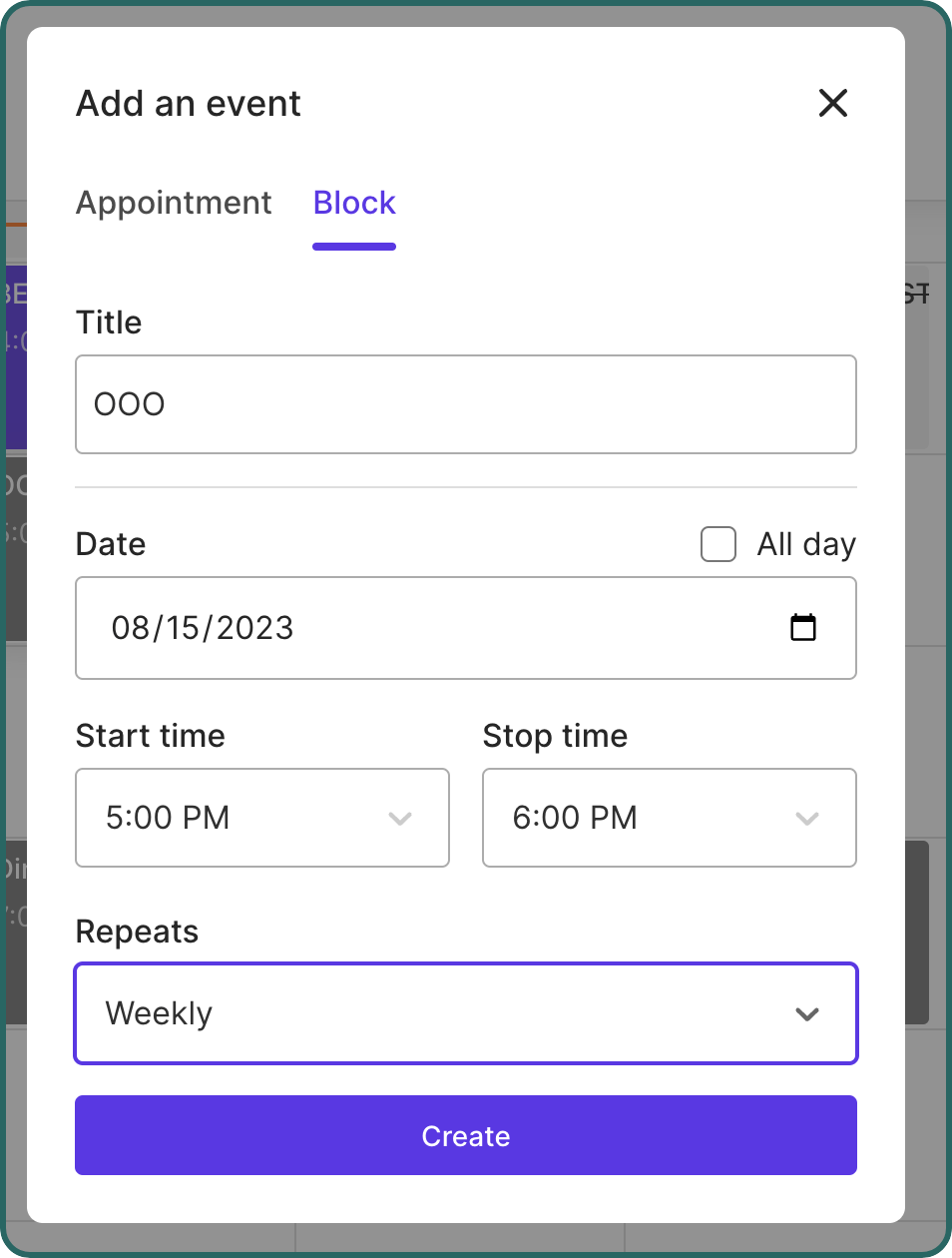Enable the All day checkbox

(x=718, y=544)
